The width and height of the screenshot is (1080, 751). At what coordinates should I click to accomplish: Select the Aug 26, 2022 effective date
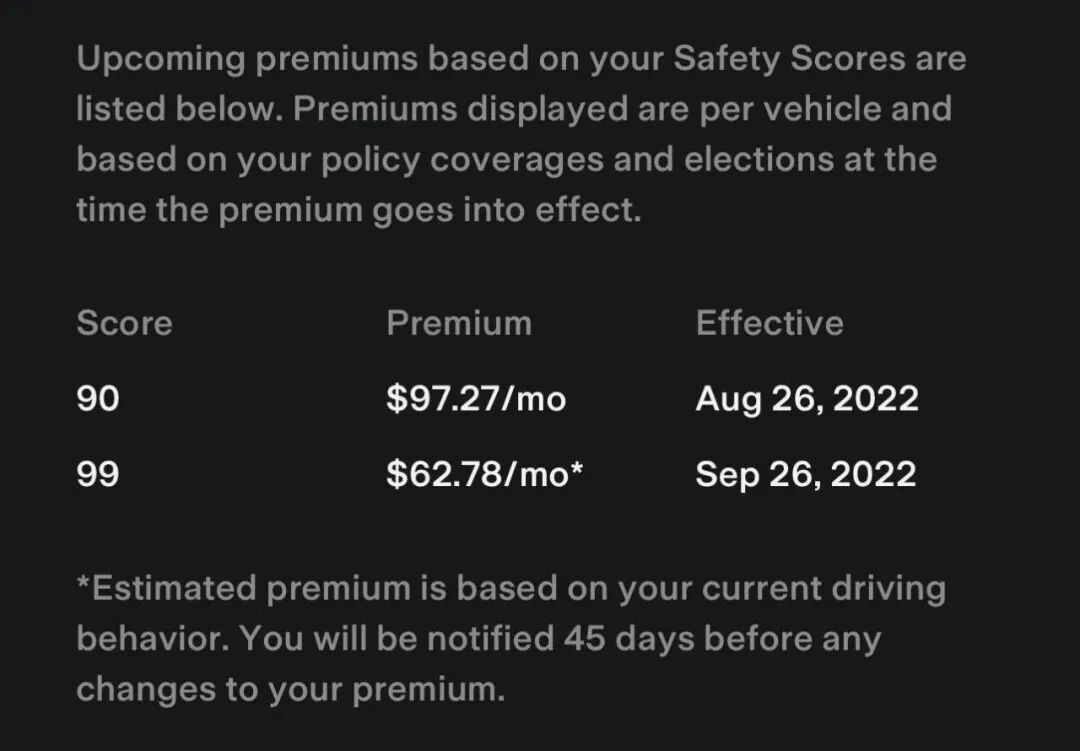point(807,399)
